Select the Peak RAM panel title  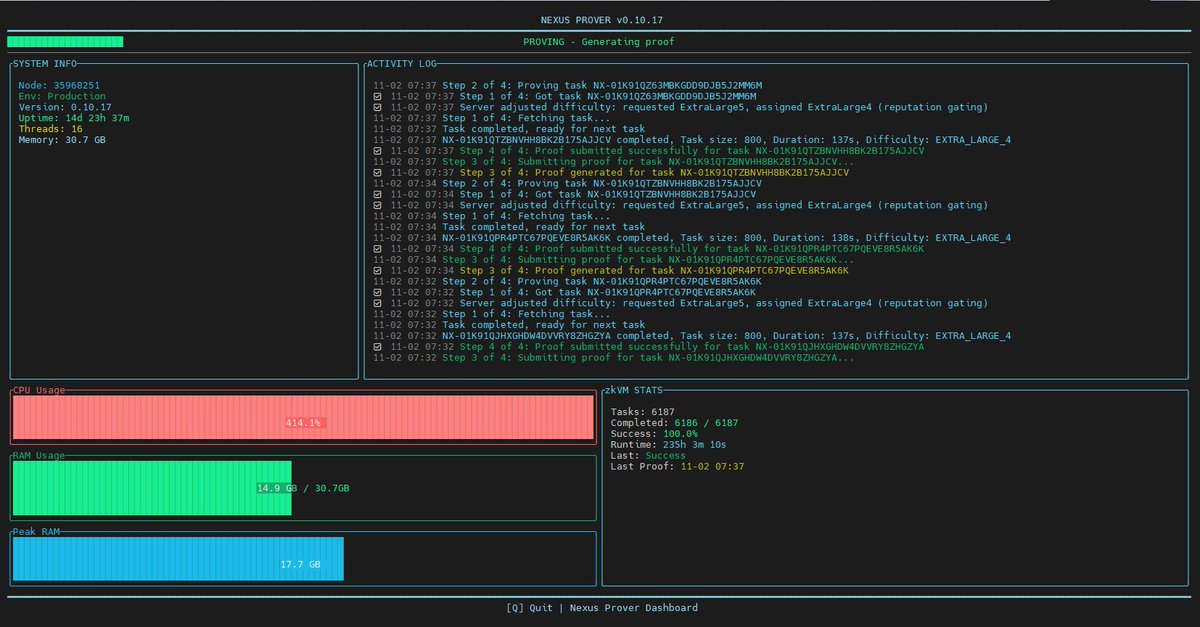point(36,532)
